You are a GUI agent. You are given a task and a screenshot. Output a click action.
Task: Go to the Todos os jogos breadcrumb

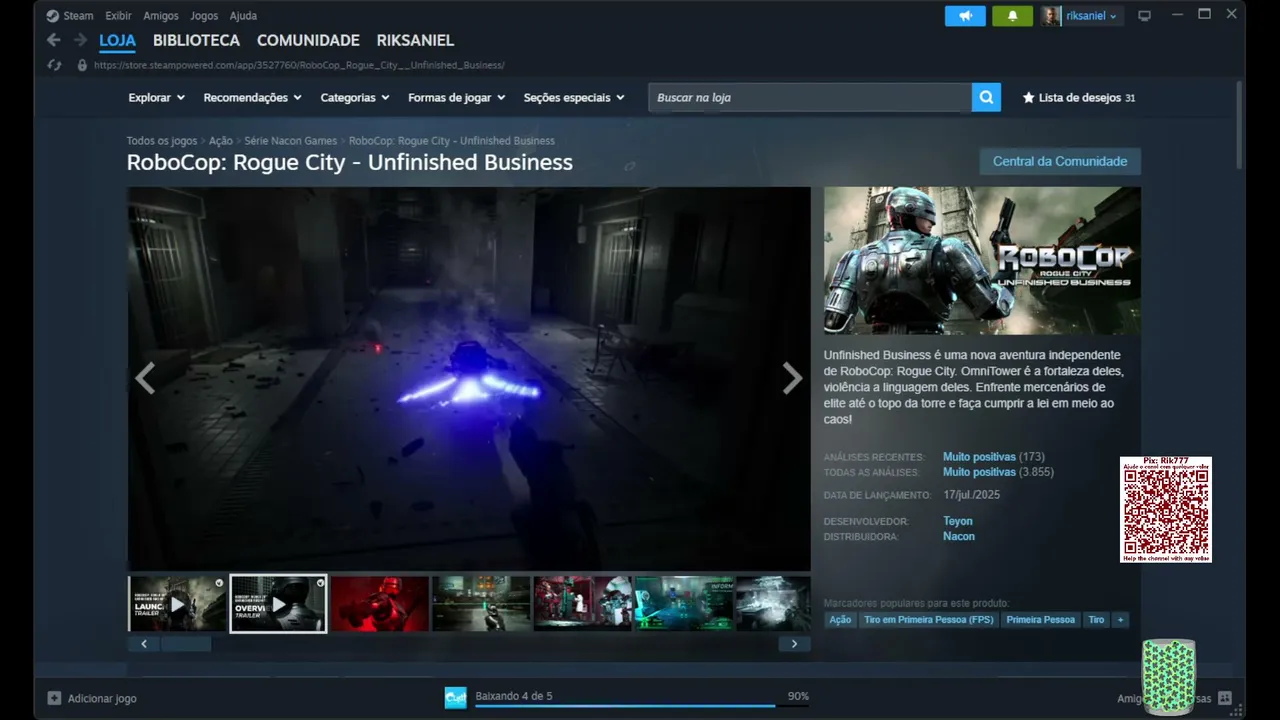(162, 141)
